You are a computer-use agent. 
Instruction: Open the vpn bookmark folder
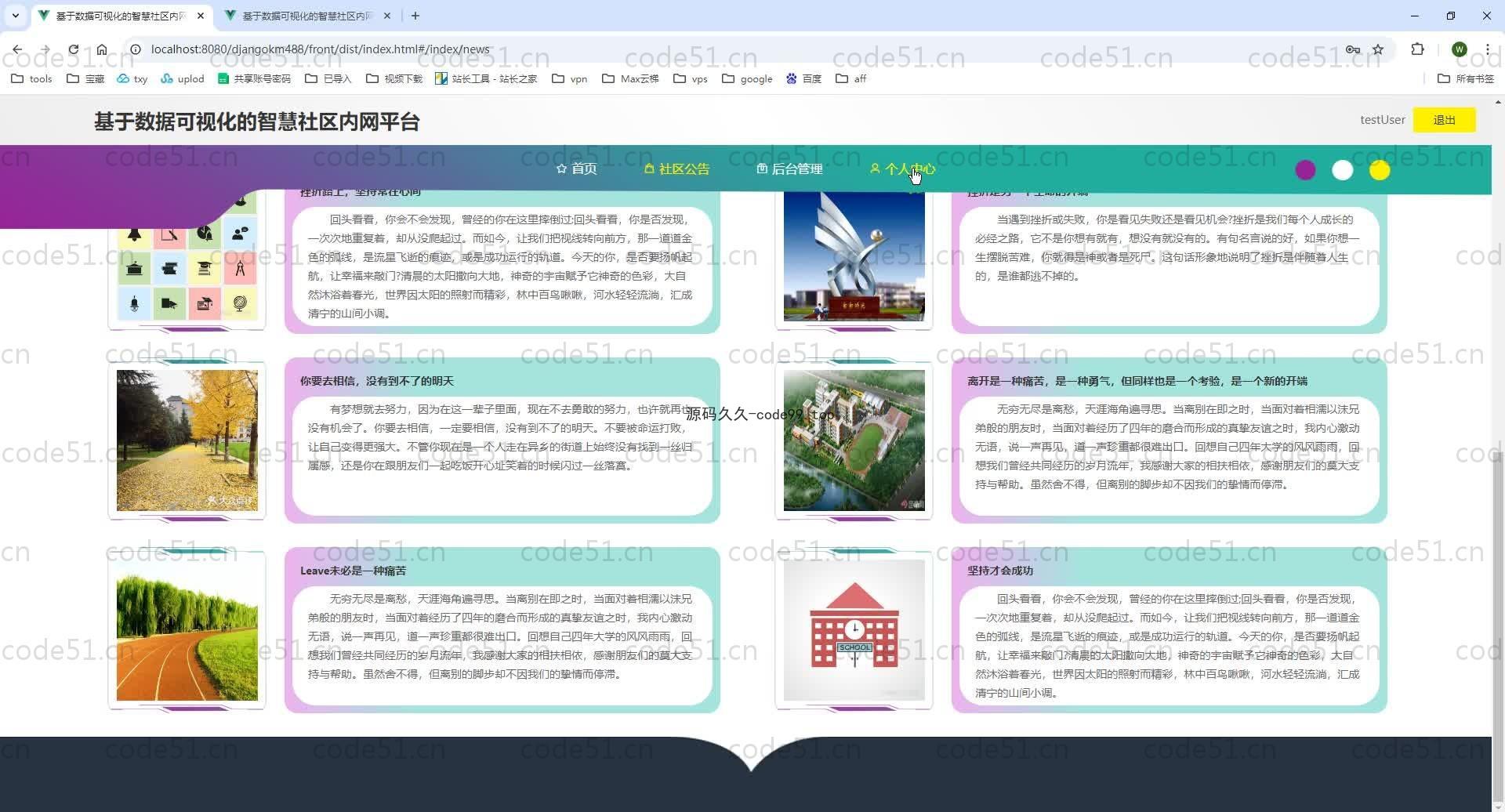570,78
